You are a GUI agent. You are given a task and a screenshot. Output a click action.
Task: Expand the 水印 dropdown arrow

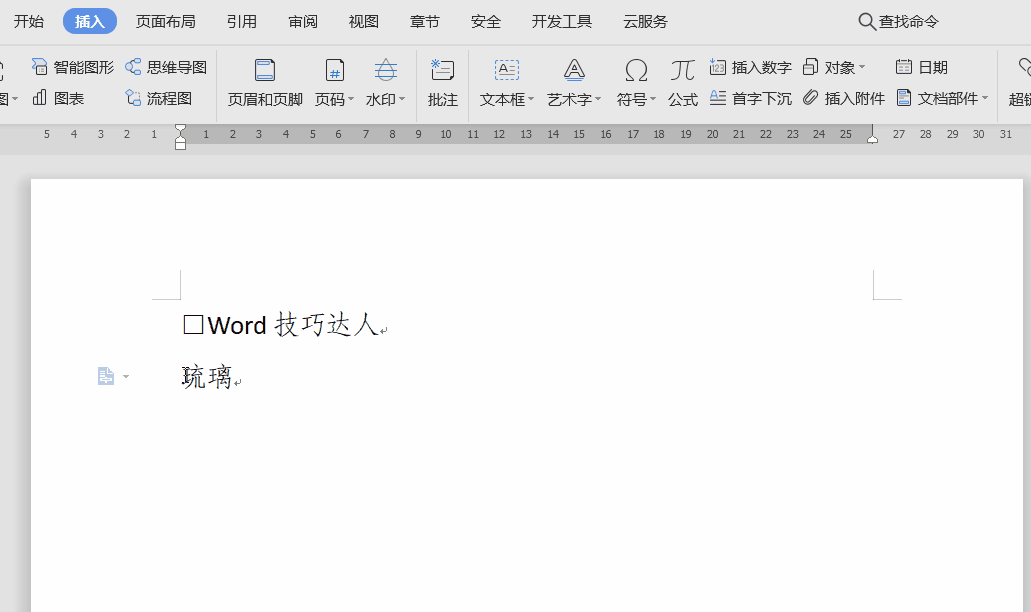(402, 99)
